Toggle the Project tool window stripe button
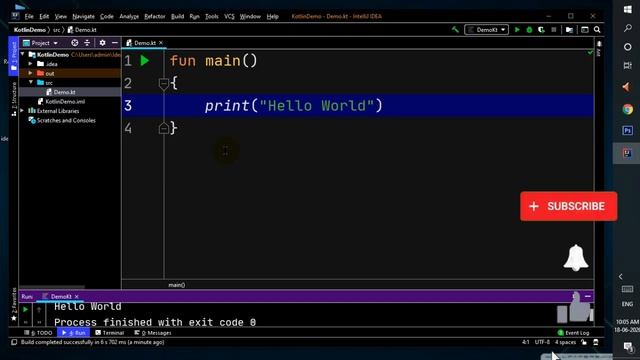This screenshot has width=640, height=360. tap(13, 56)
